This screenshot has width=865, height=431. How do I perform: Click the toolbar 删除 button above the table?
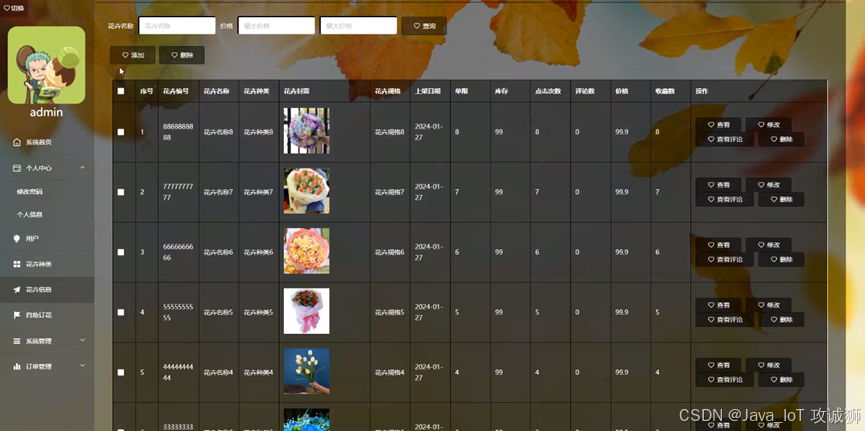pos(182,55)
